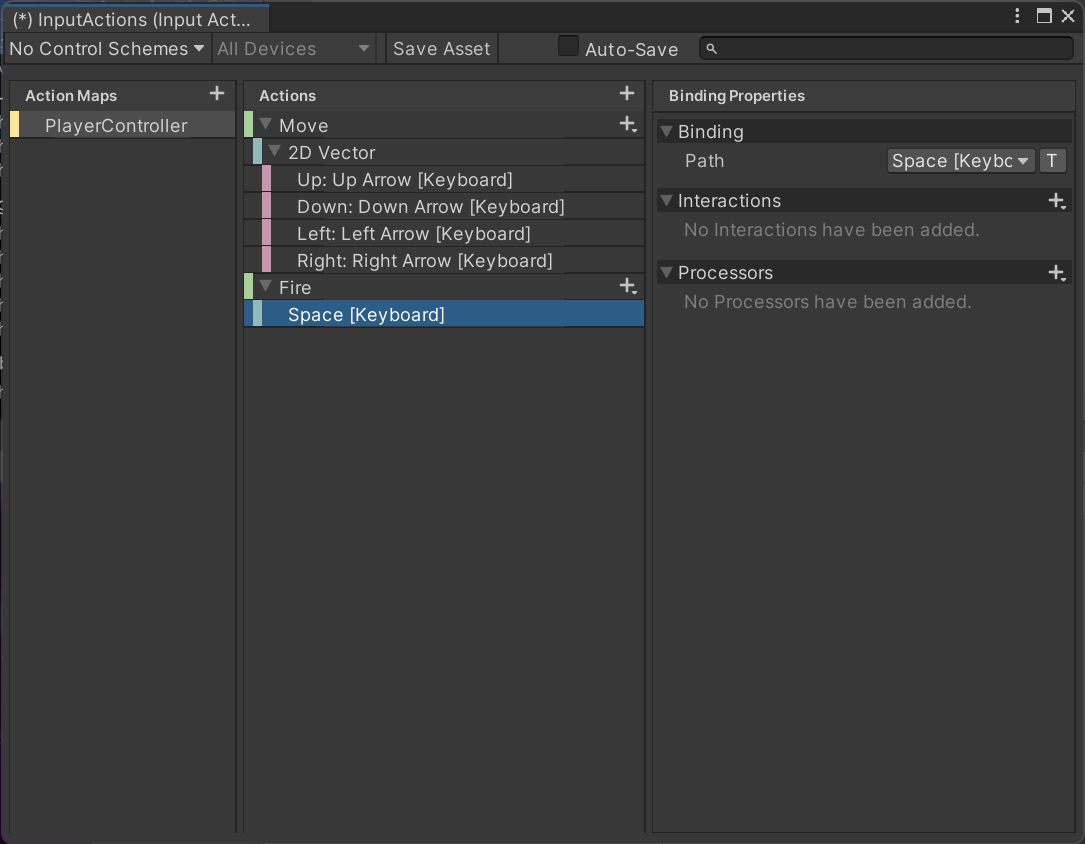
Task: Close the Input Actions window
Action: coord(1068,16)
